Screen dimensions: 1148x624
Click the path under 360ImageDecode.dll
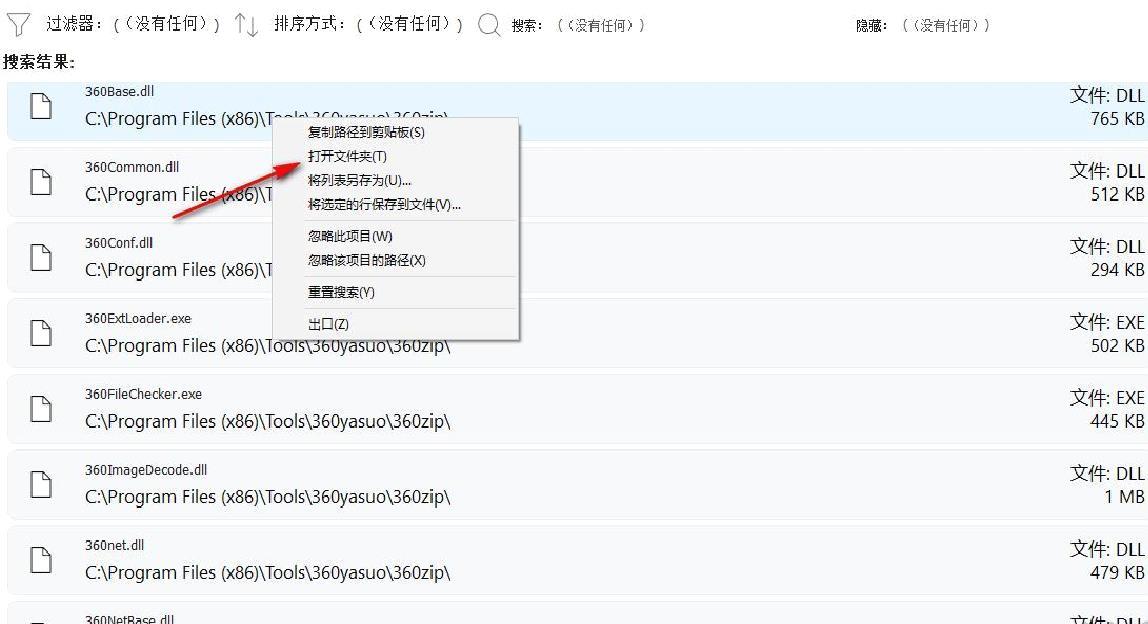267,497
